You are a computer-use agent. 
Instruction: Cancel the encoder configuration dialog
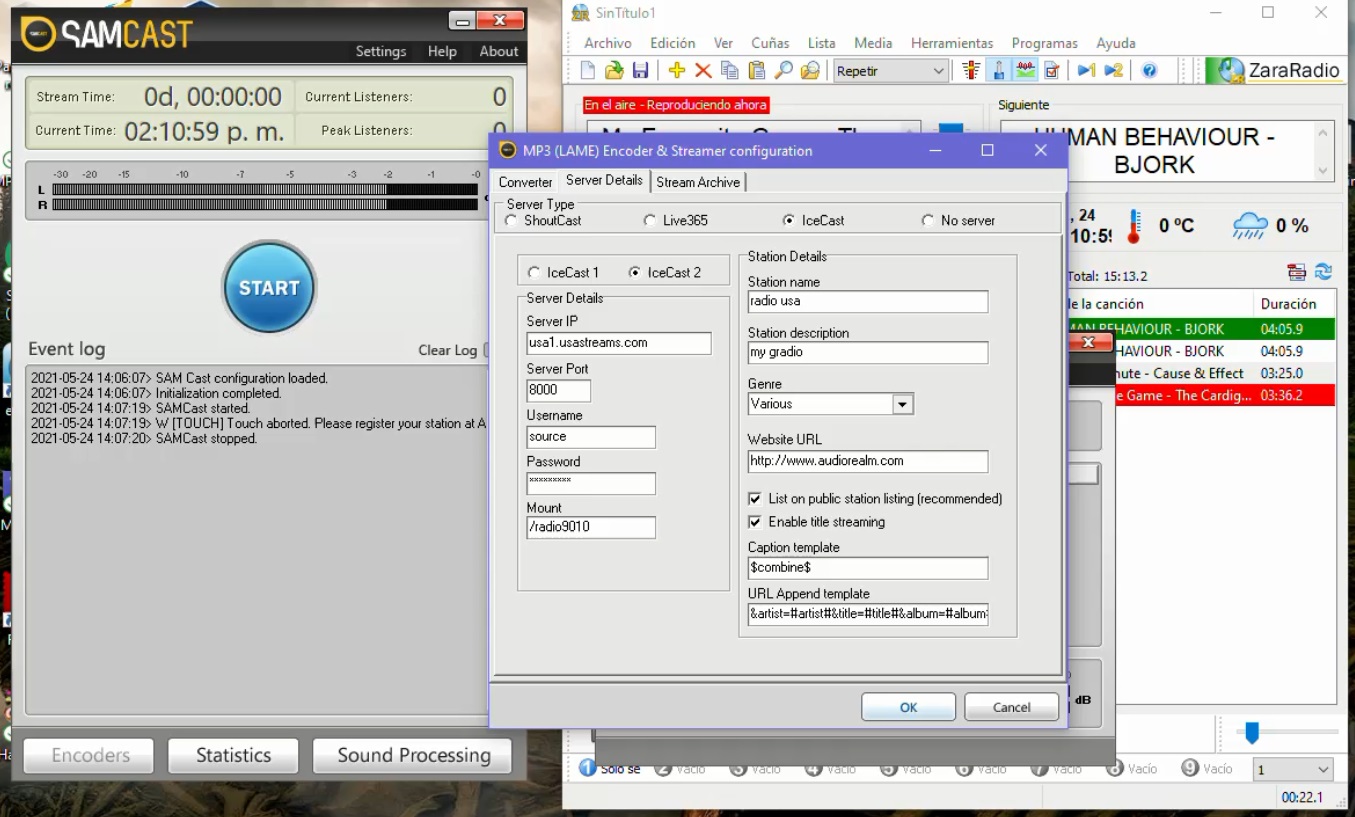[x=1011, y=707]
